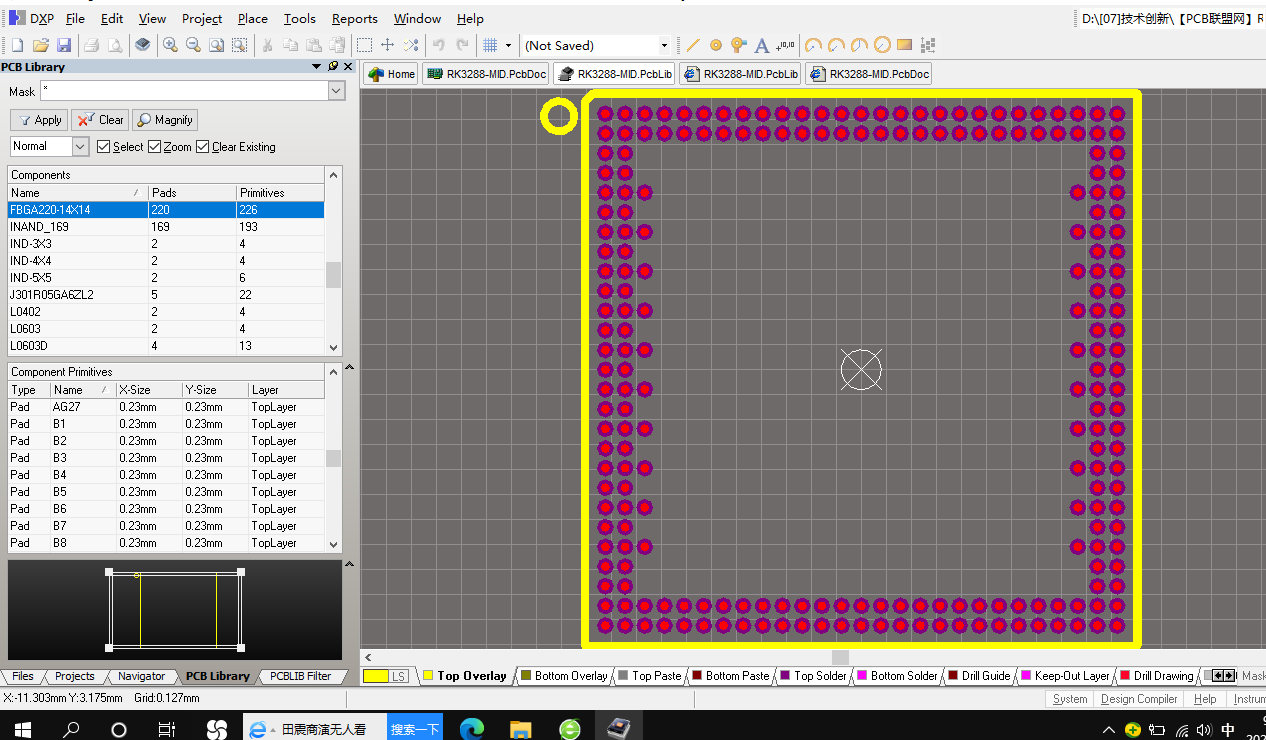Place a coordinate marker with +10,10 tool
Screen dimensions: 1266x740
[x=786, y=45]
